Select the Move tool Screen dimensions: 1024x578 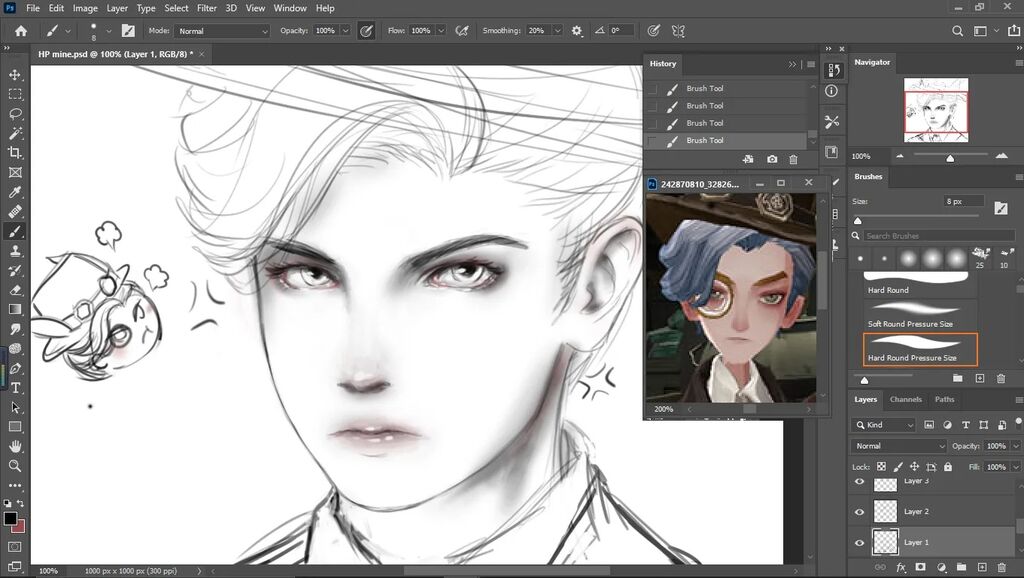tap(15, 75)
